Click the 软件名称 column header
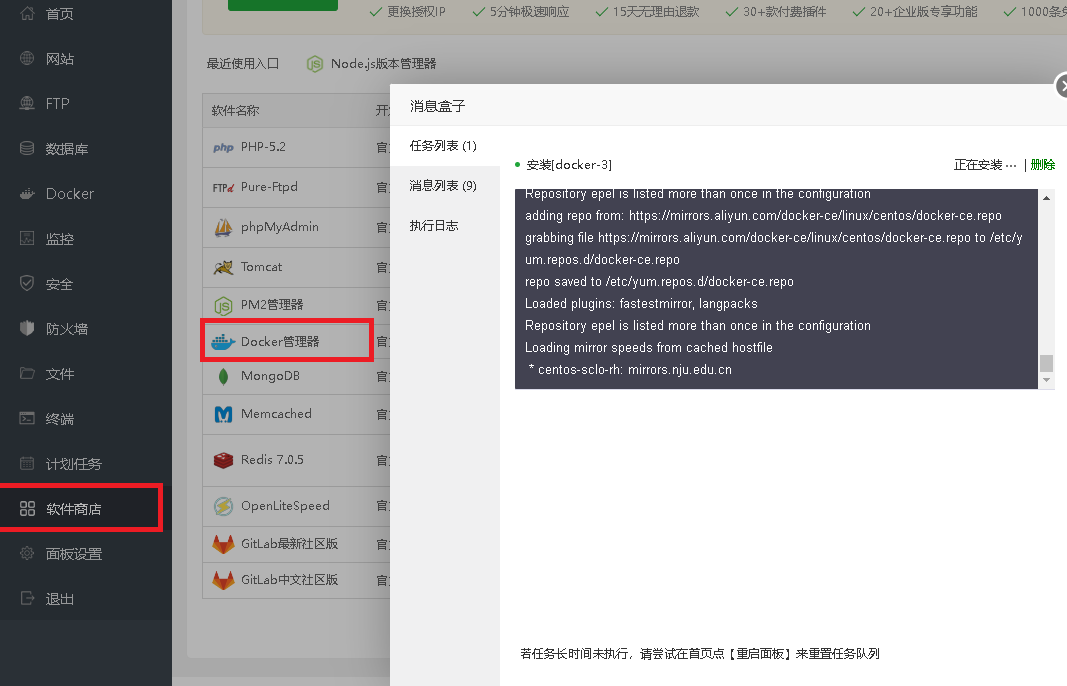The height and width of the screenshot is (686, 1067). pyautogui.click(x=235, y=110)
